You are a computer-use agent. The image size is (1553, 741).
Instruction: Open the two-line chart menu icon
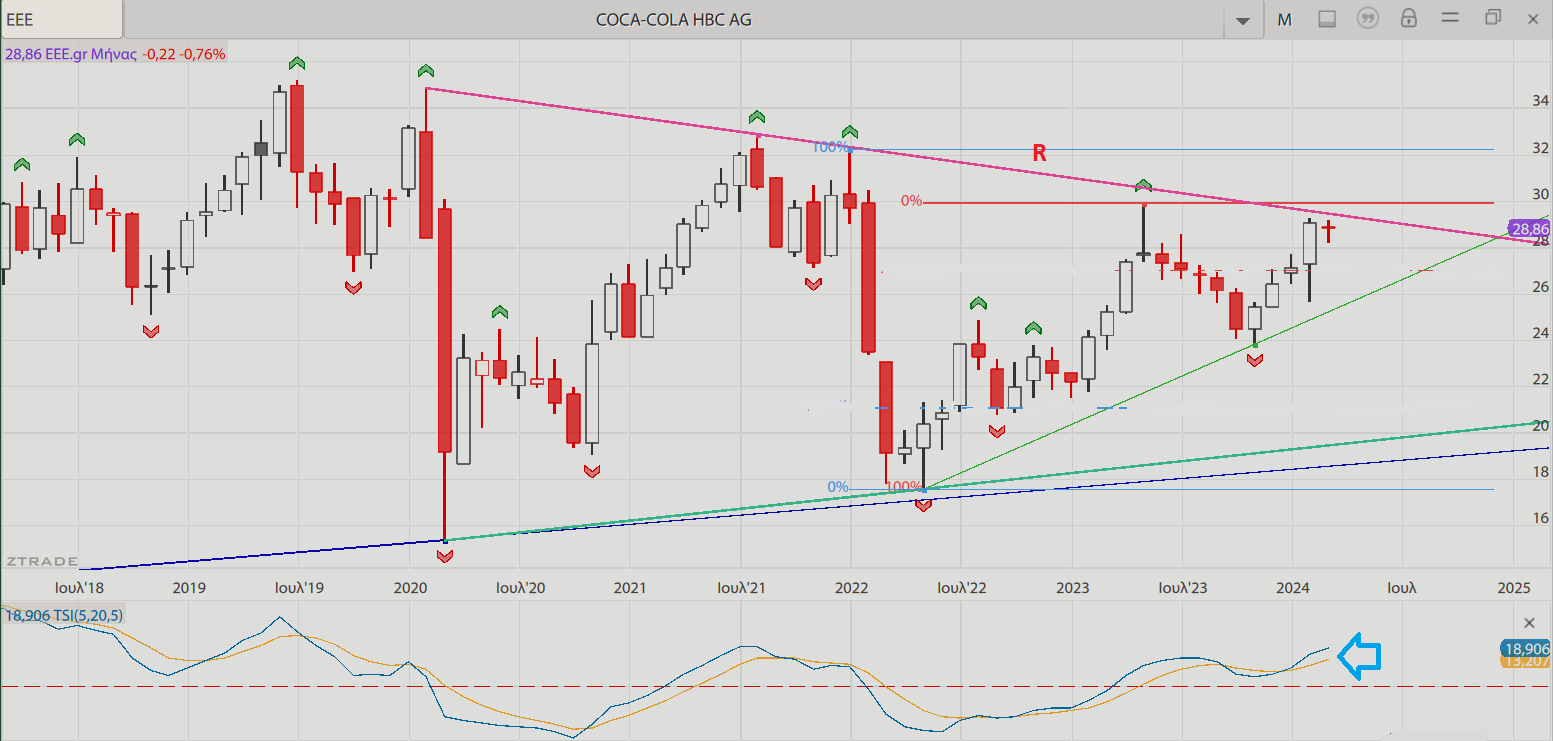pos(1450,18)
